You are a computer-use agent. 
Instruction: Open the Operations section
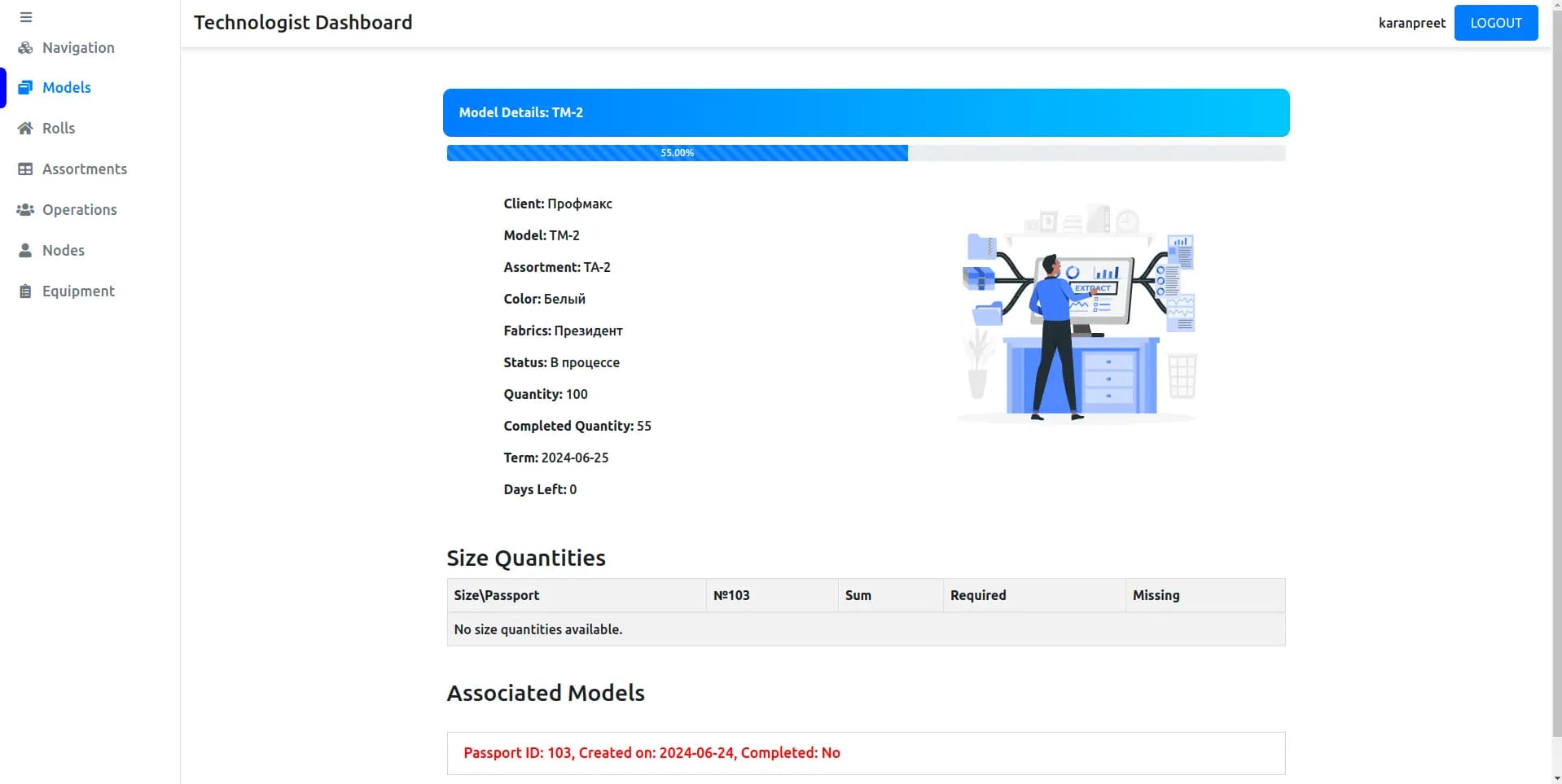coord(80,209)
